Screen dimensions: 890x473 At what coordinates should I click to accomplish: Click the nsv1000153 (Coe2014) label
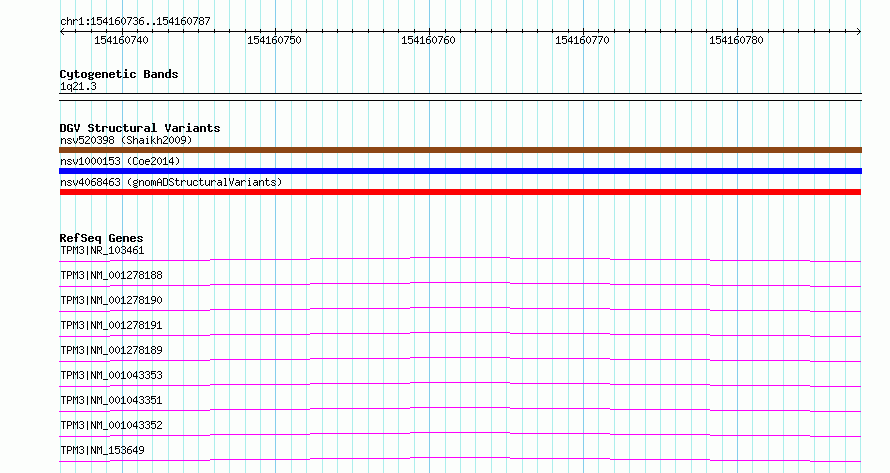(120, 161)
